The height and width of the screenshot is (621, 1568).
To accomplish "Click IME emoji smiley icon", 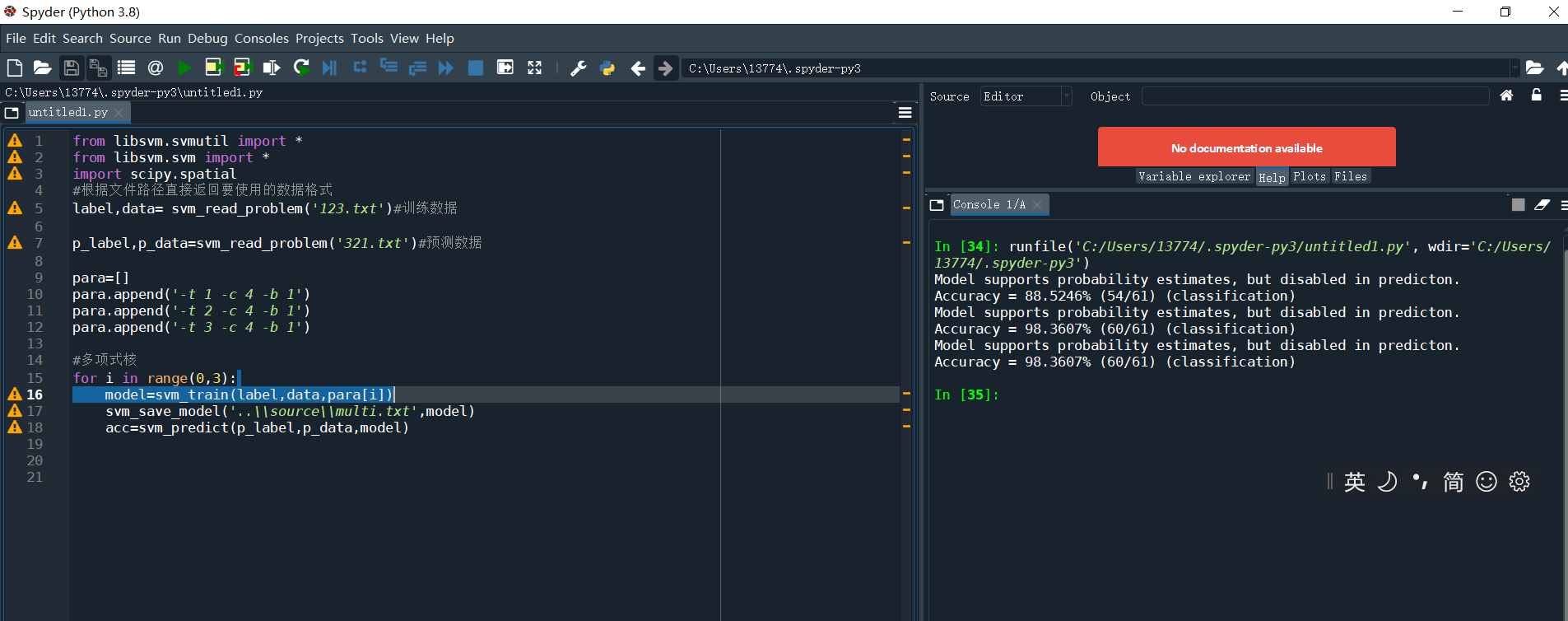I will pos(1487,482).
